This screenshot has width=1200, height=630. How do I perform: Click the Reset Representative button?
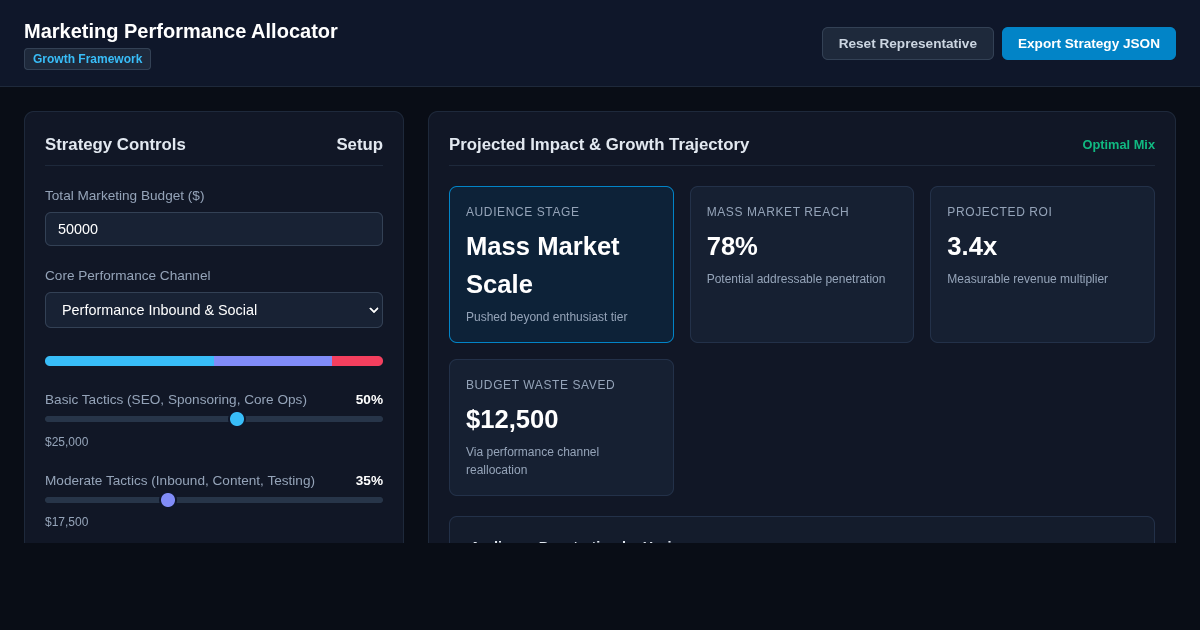tap(908, 43)
